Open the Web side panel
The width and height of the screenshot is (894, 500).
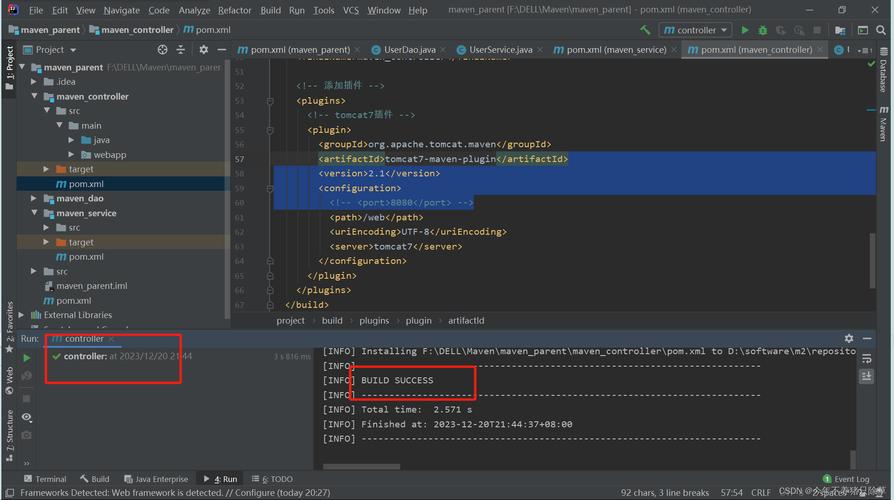coord(9,381)
